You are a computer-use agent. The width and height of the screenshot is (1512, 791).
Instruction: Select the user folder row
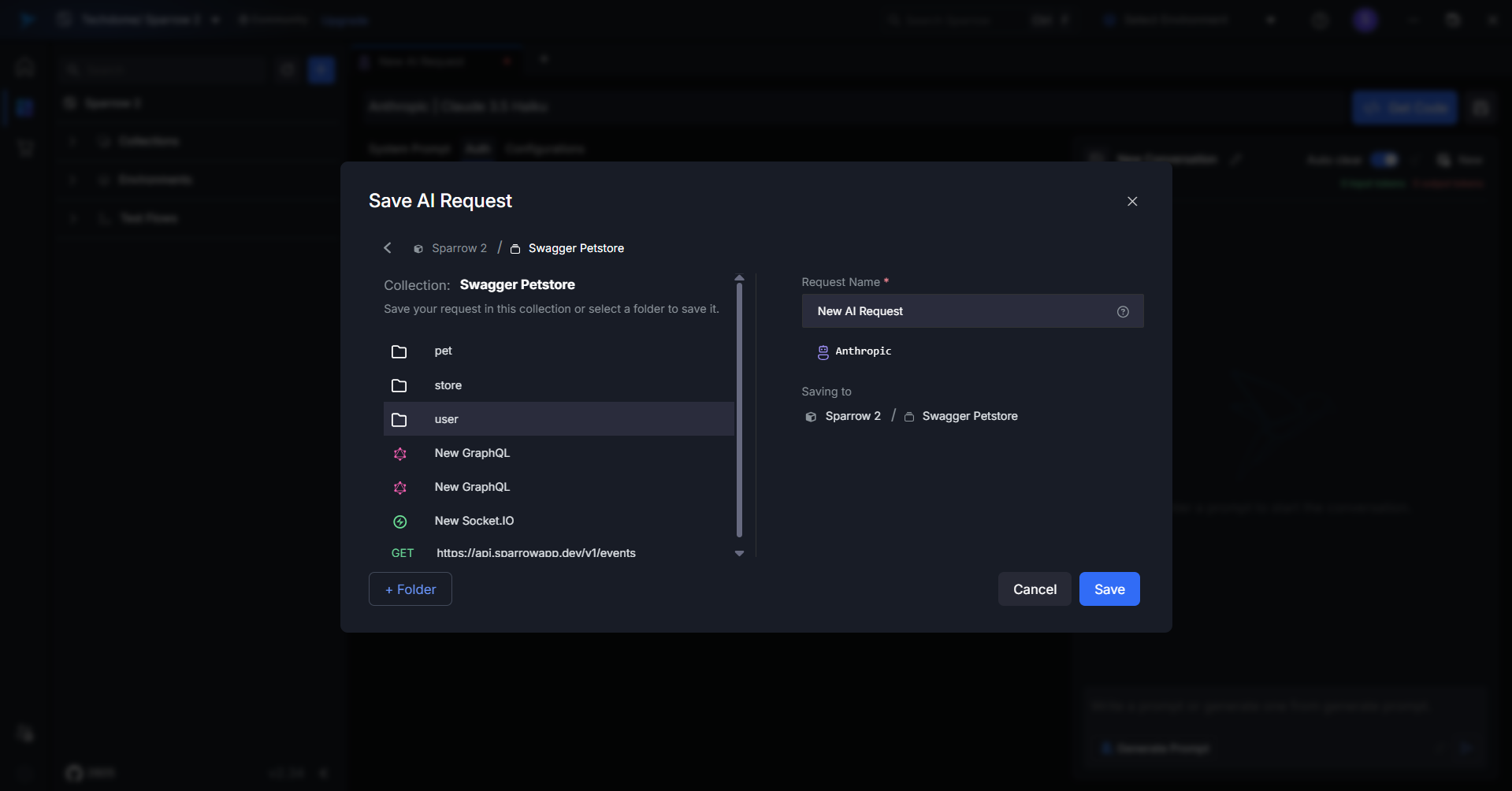[558, 419]
